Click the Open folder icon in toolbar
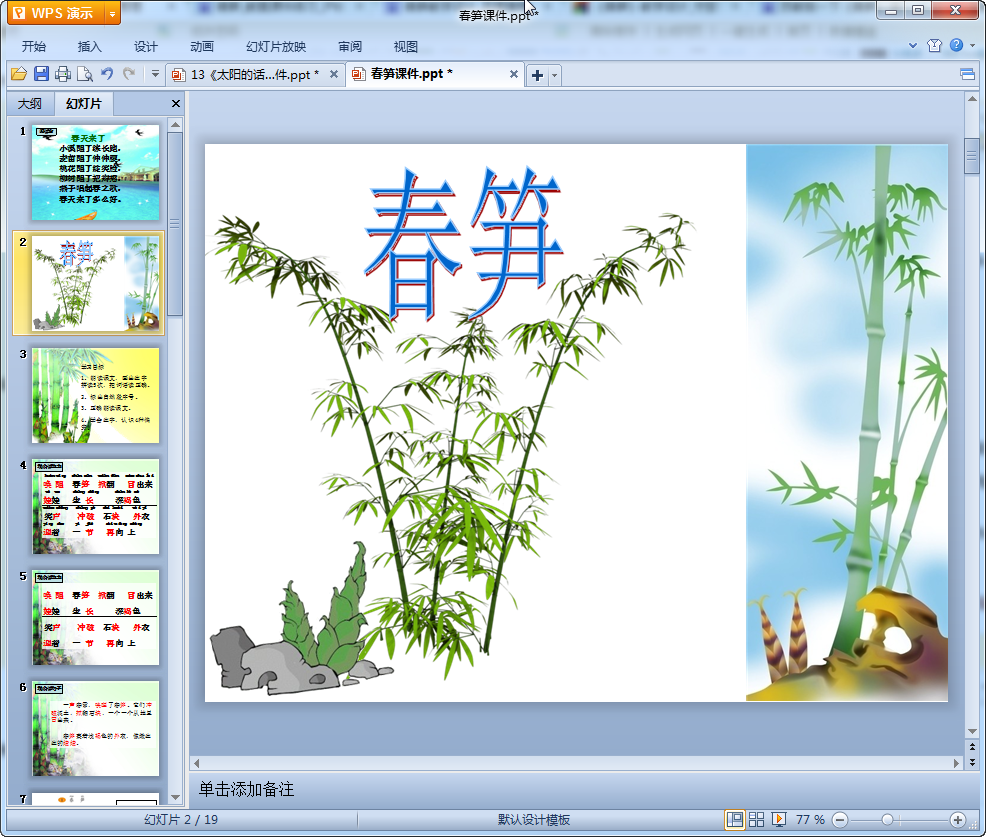This screenshot has height=837, width=986. coord(19,74)
